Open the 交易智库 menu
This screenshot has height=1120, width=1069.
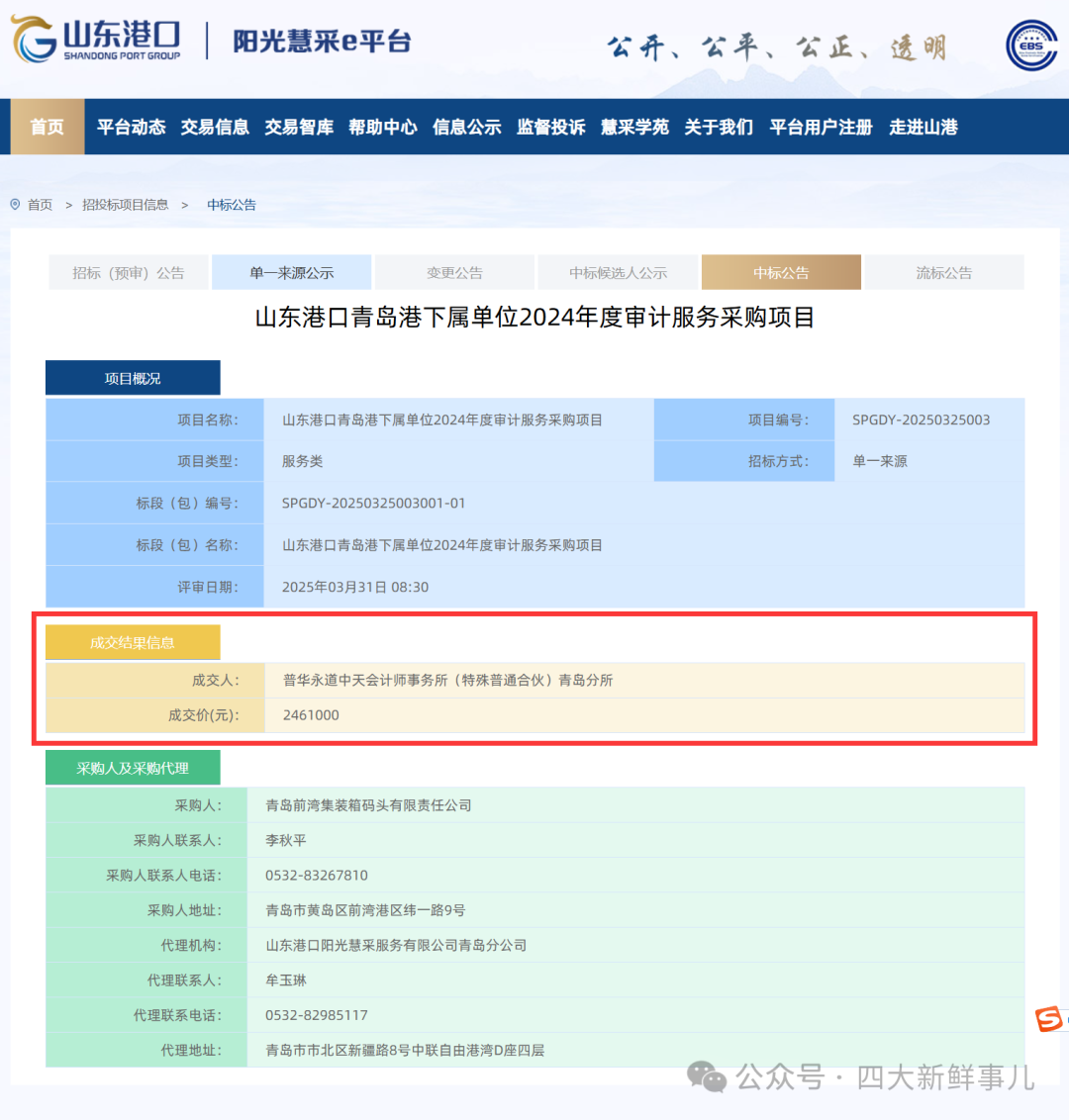[x=299, y=128]
